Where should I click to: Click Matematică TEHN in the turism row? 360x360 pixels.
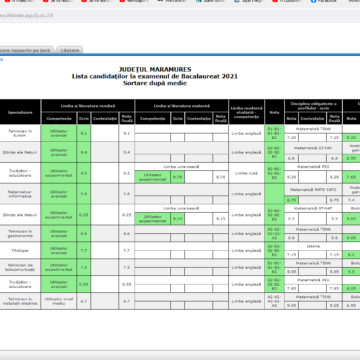[x=313, y=129]
